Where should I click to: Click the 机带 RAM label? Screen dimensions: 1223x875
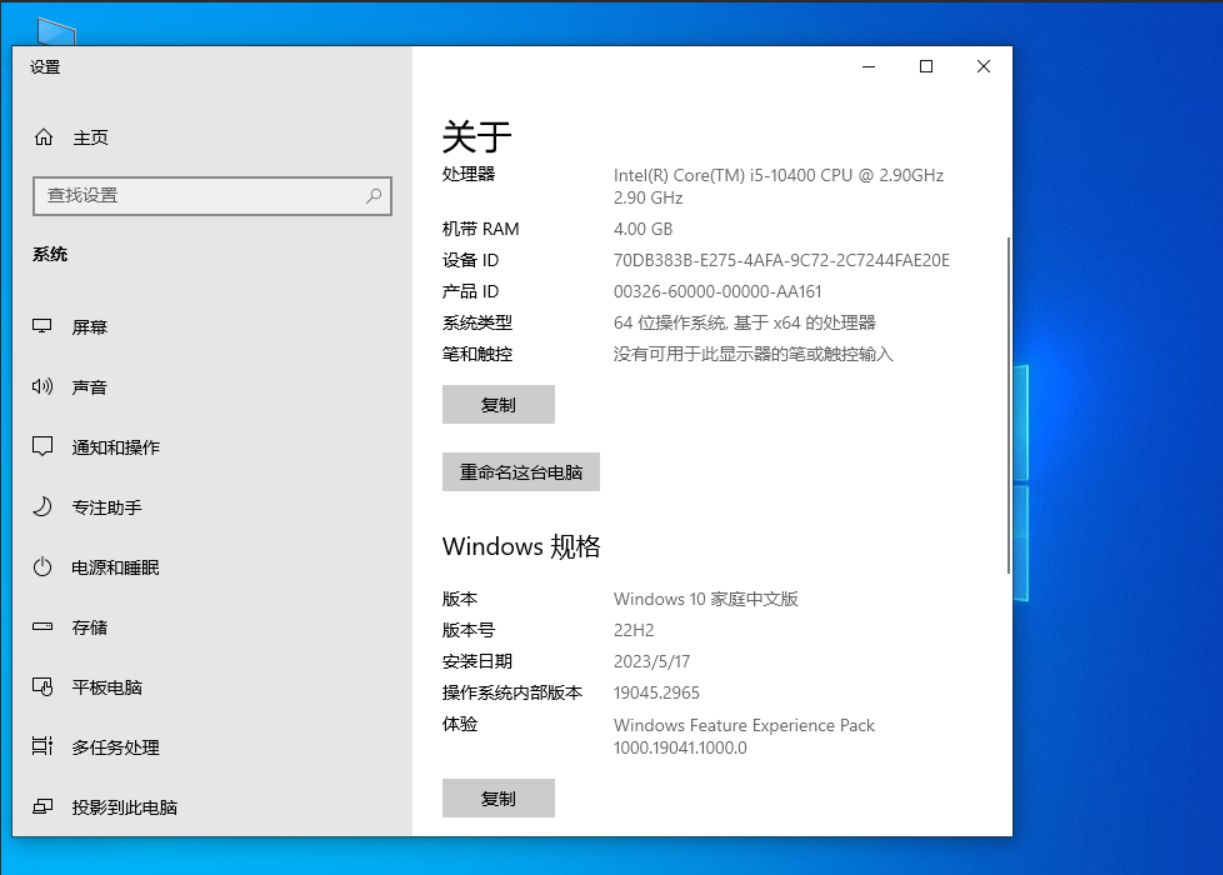[481, 229]
